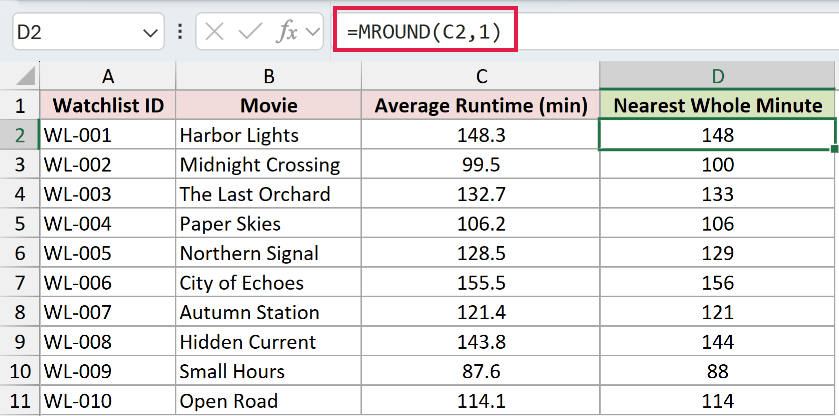Screen dimensions: 839x416
Task: Select the Small Hours cell
Action: [x=269, y=370]
